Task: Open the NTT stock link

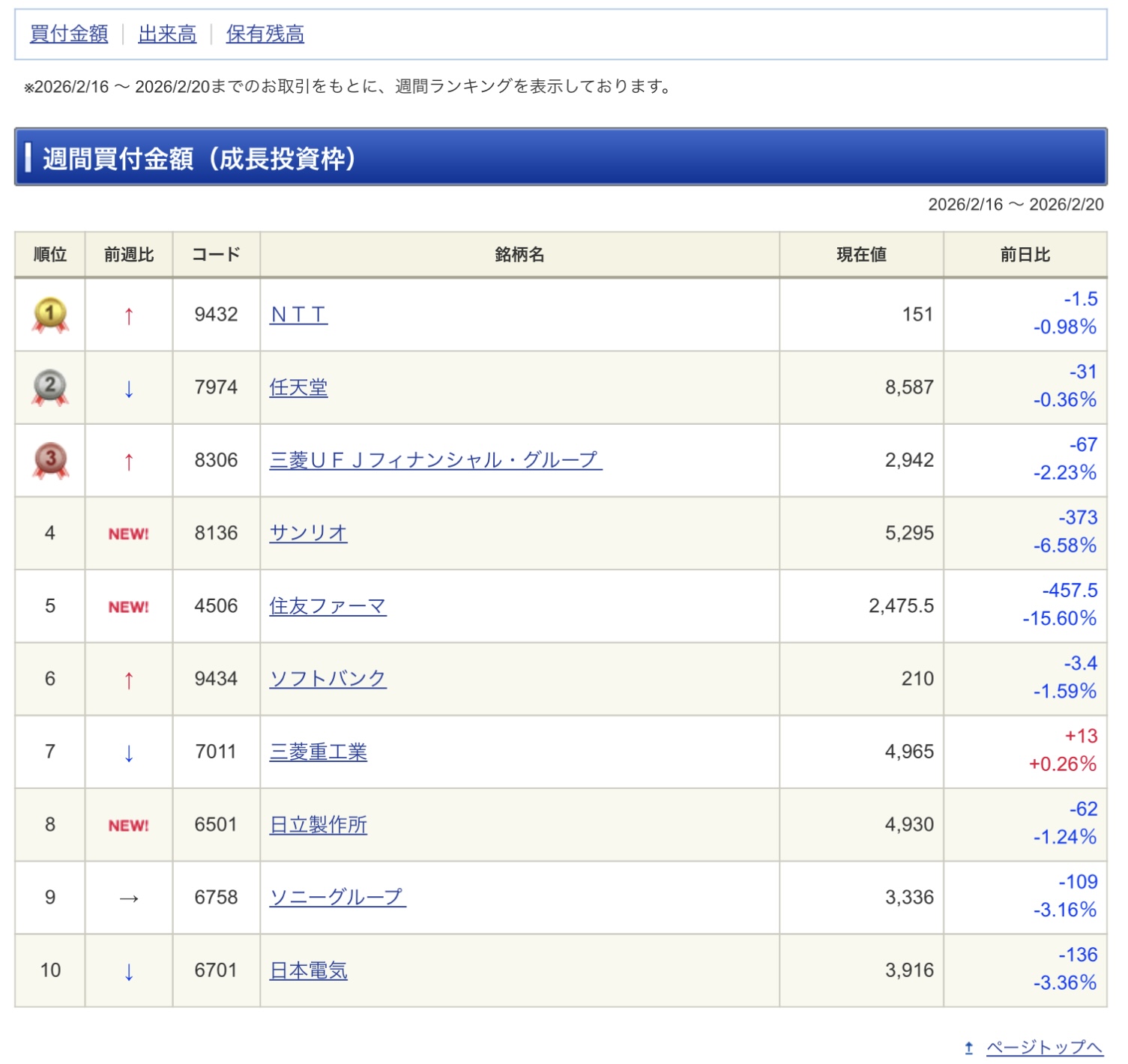Action: click(x=298, y=315)
